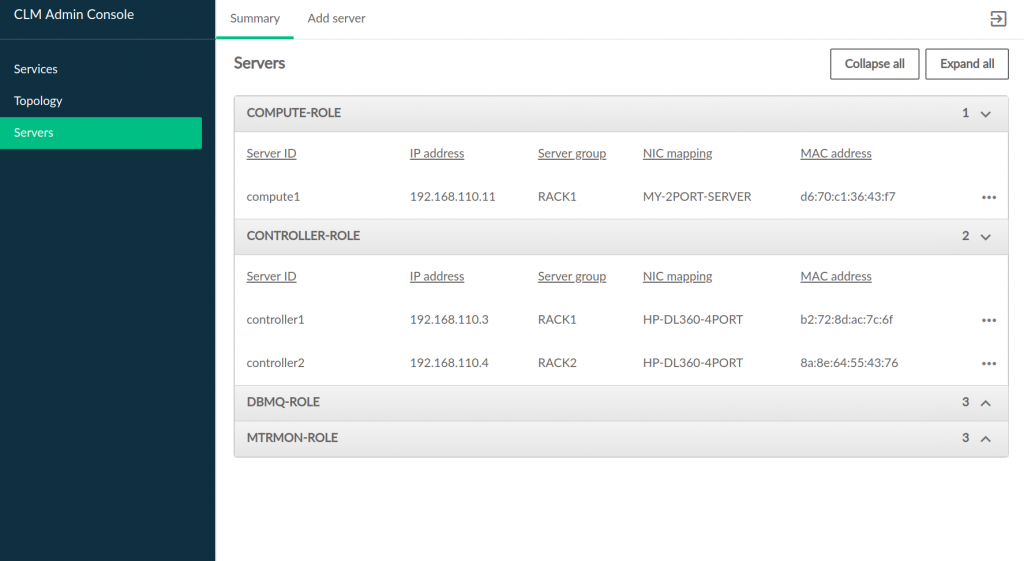Go to Topology in the sidebar
This screenshot has height=561, width=1024.
(38, 101)
